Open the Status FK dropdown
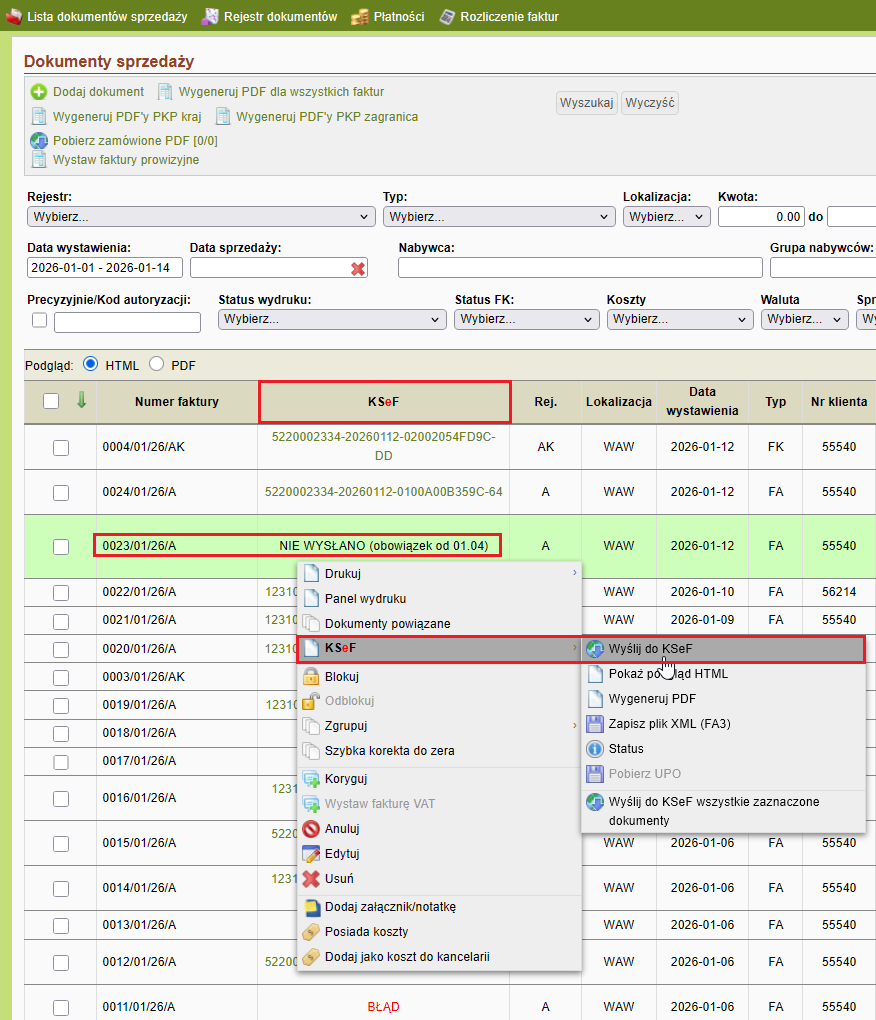876x1020 pixels. pos(526,320)
